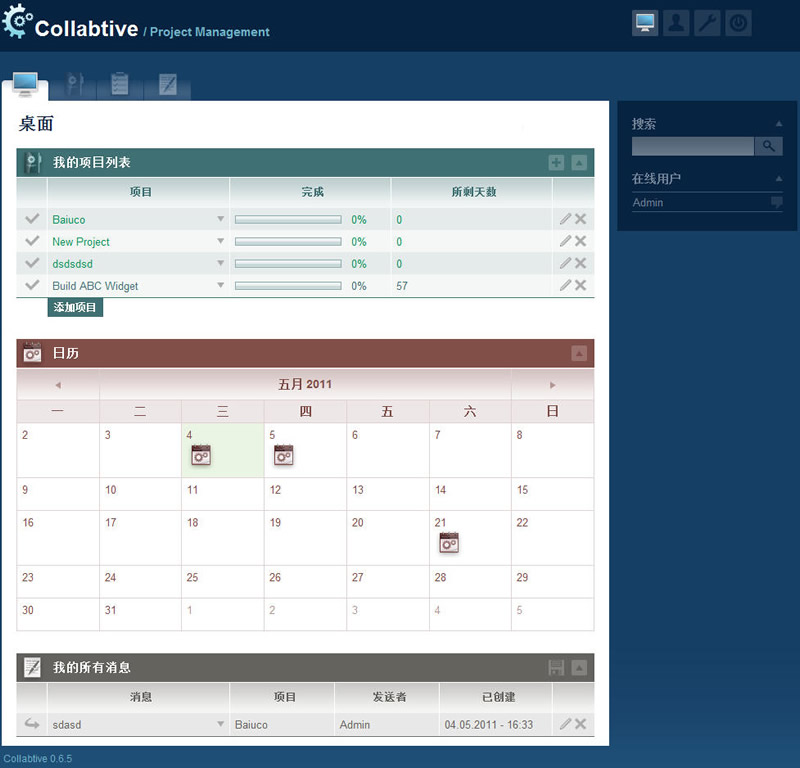Click the Collabtive gear logo
The height and width of the screenshot is (768, 800).
point(17,21)
